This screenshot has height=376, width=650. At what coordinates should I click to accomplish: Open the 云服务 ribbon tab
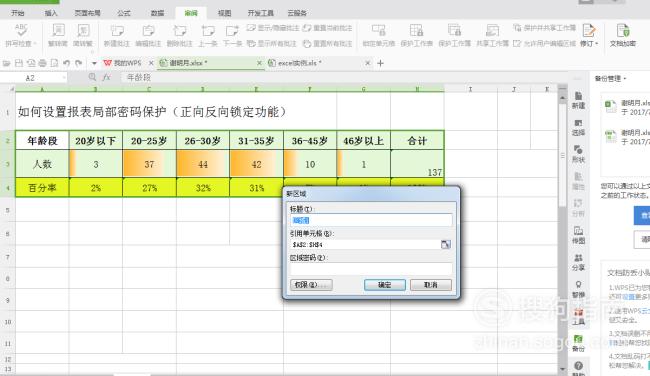tap(297, 13)
